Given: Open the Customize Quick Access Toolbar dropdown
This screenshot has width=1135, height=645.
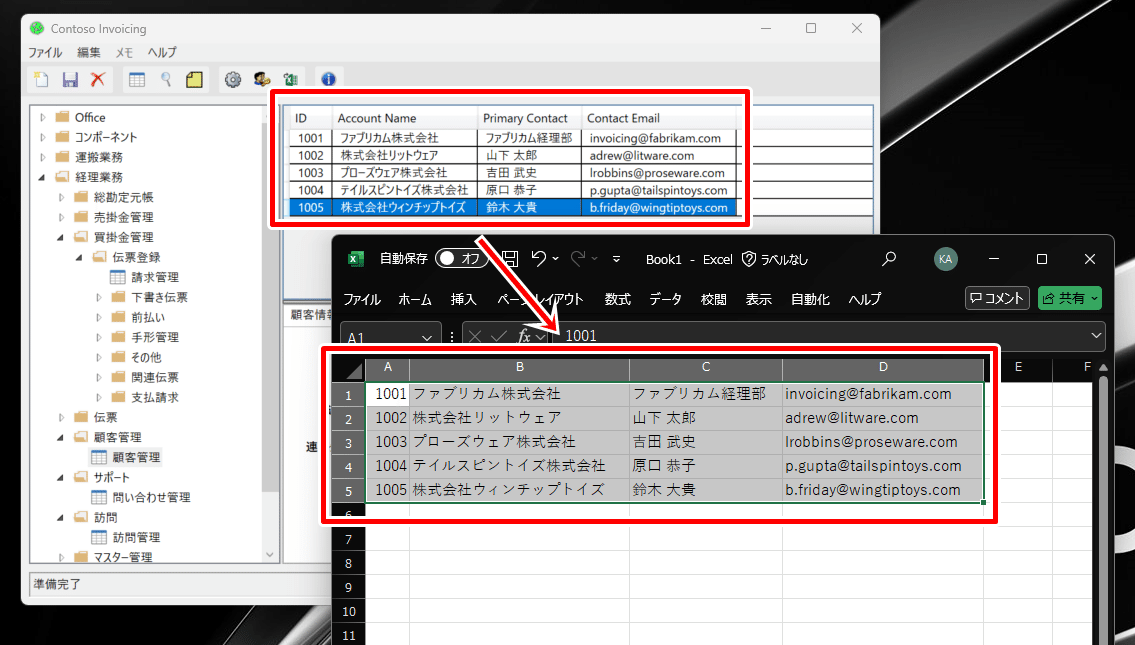Looking at the screenshot, I should pos(616,258).
